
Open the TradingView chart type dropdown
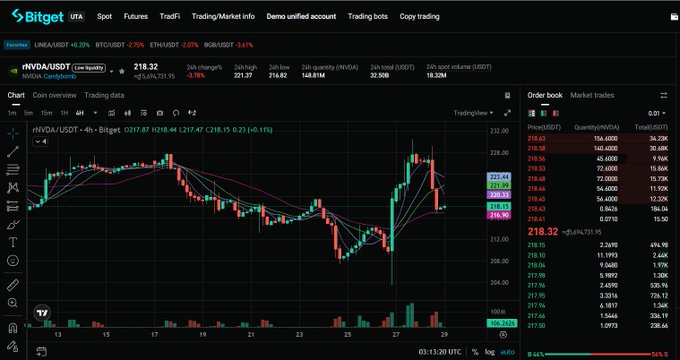pyautogui.click(x=474, y=113)
